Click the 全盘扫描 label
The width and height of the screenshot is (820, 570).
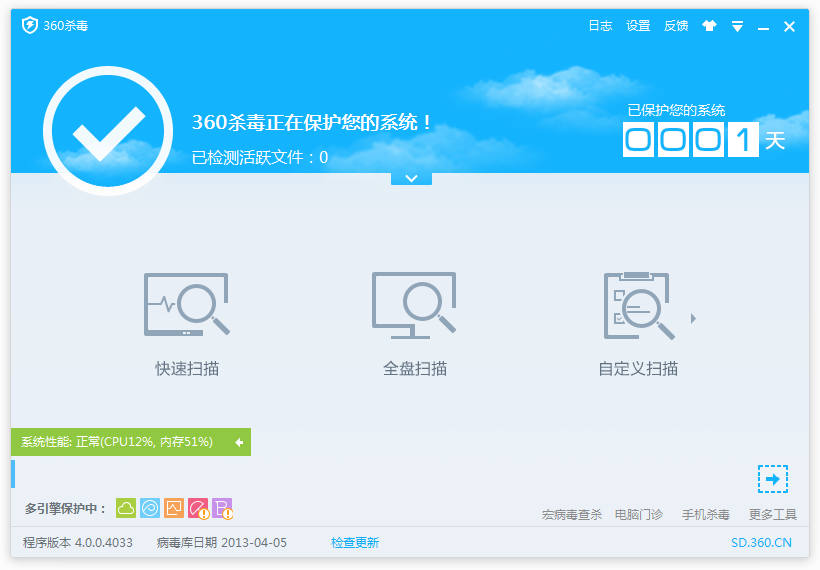pos(415,369)
